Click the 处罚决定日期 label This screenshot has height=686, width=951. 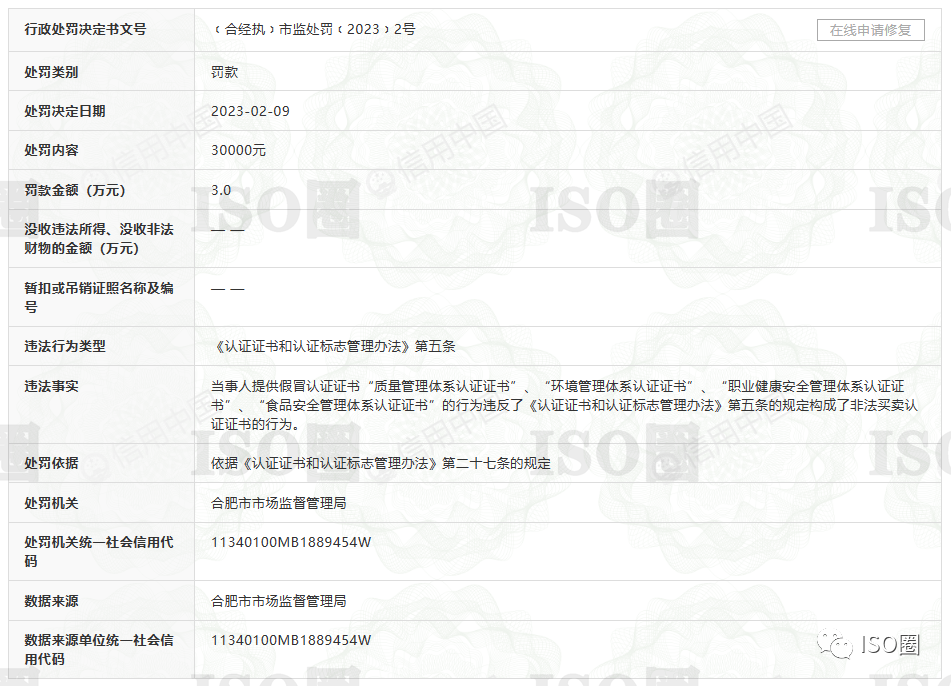tap(65, 111)
